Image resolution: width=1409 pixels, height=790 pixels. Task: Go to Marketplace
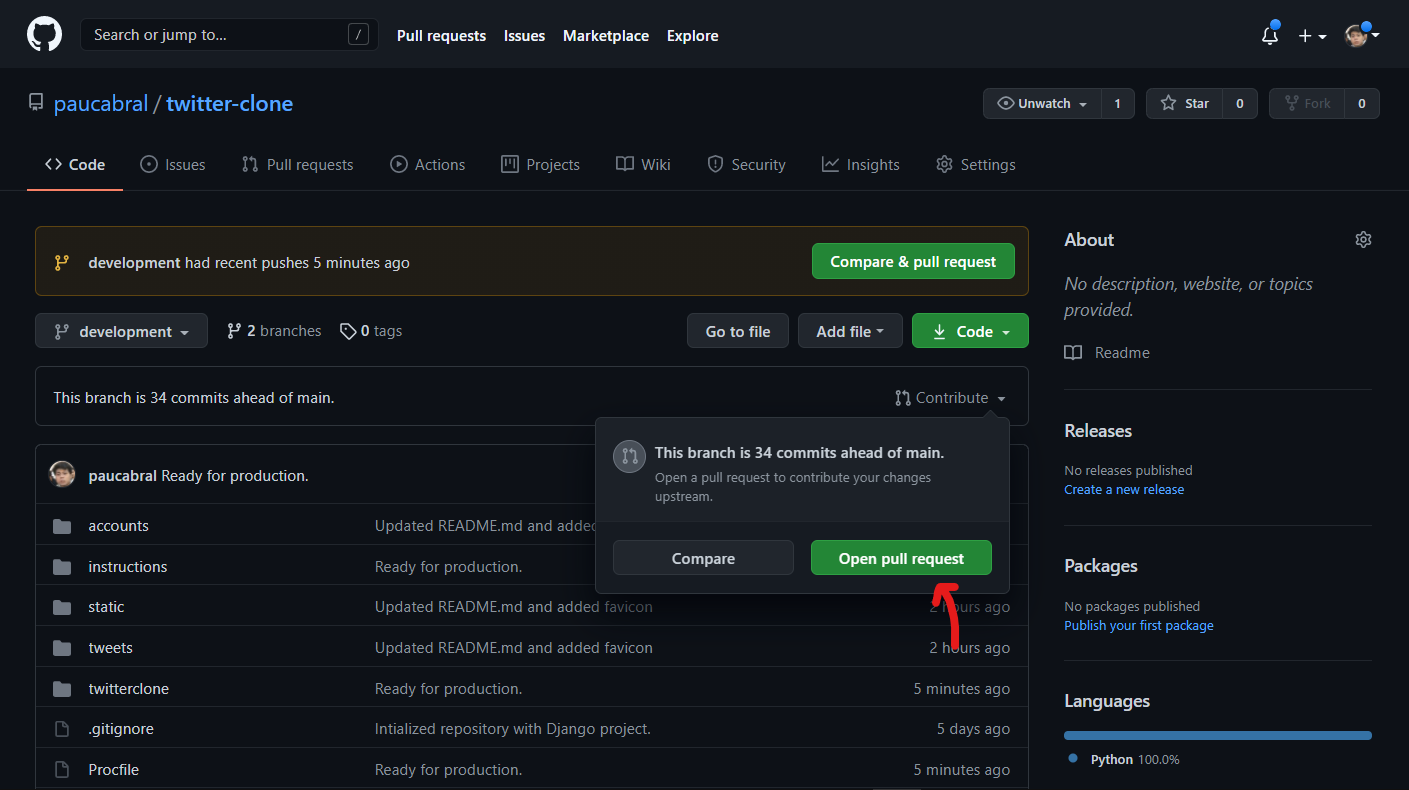pyautogui.click(x=606, y=35)
